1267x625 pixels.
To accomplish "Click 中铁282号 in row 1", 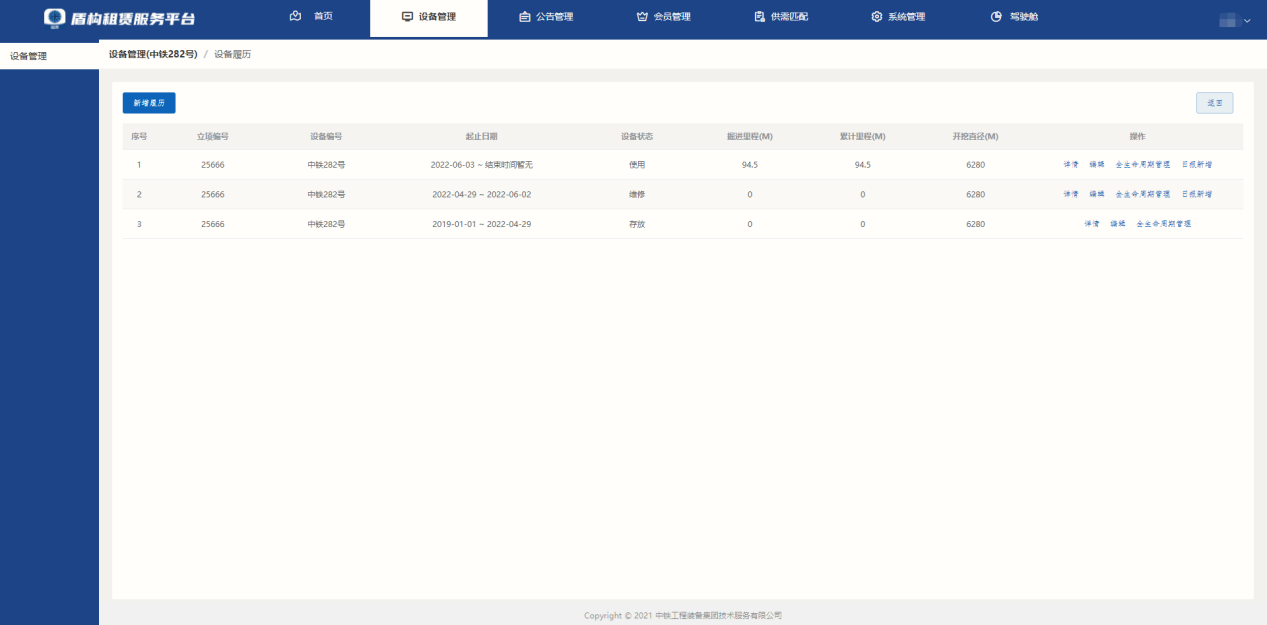I will coord(326,164).
